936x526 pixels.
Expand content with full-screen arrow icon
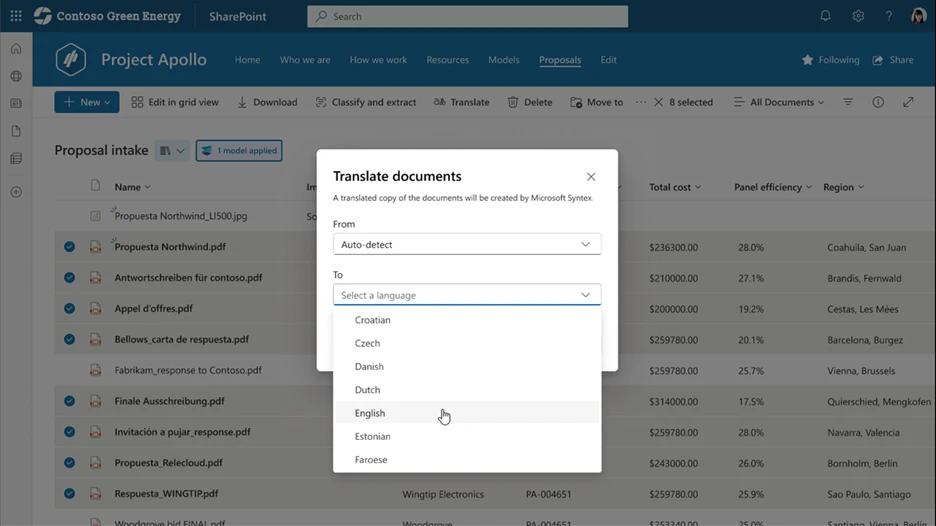(x=908, y=102)
